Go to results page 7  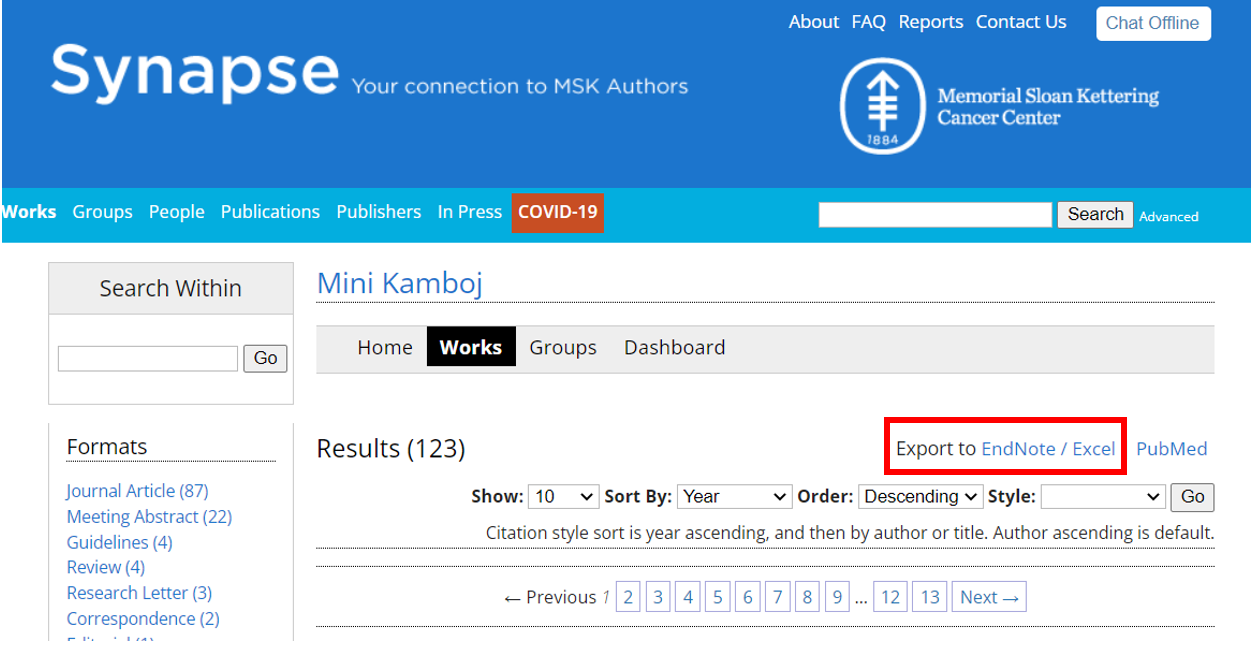pyautogui.click(x=777, y=597)
